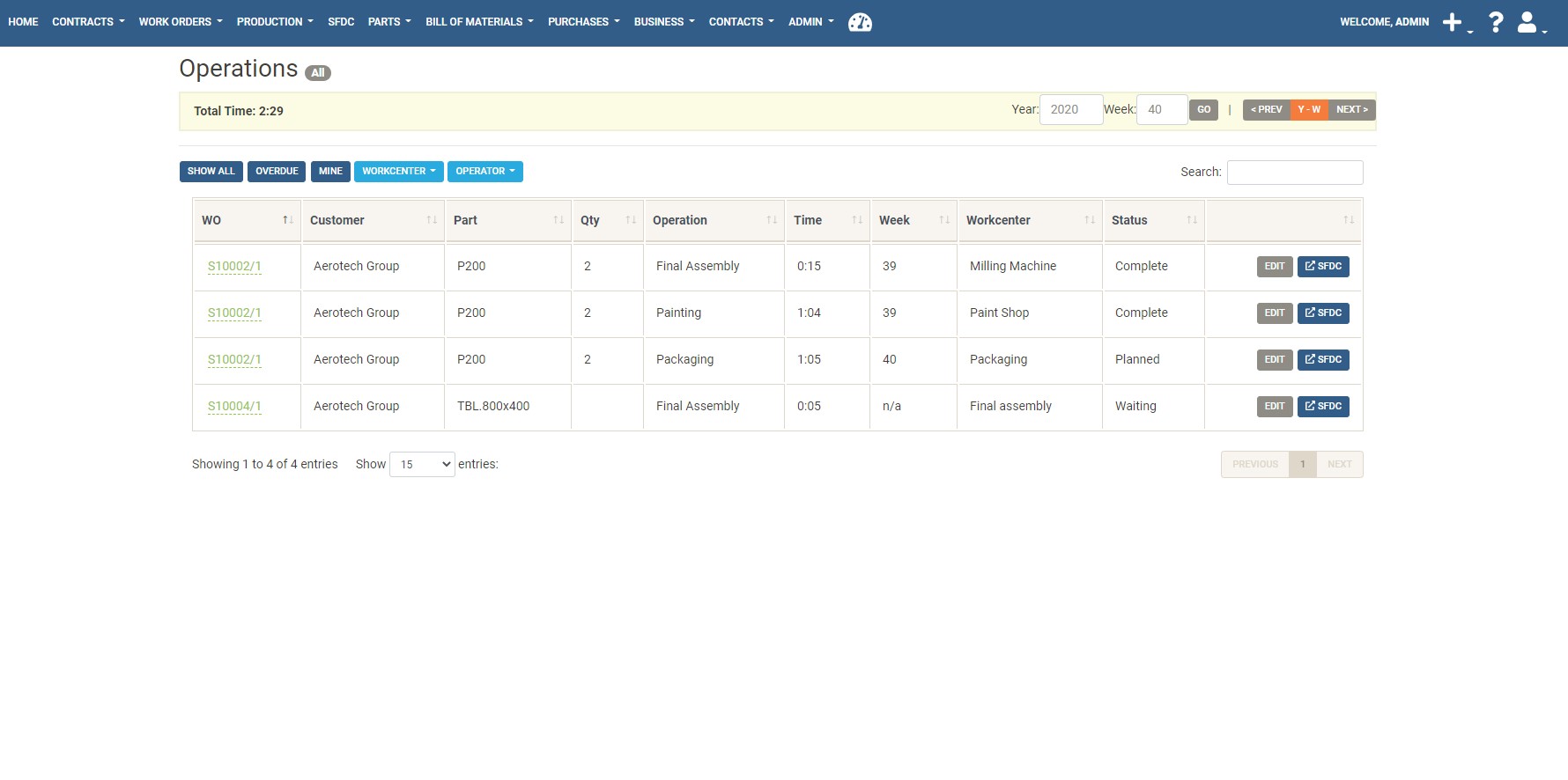Open SFDC for Packaging row
This screenshot has width=1568, height=780.
(x=1323, y=360)
